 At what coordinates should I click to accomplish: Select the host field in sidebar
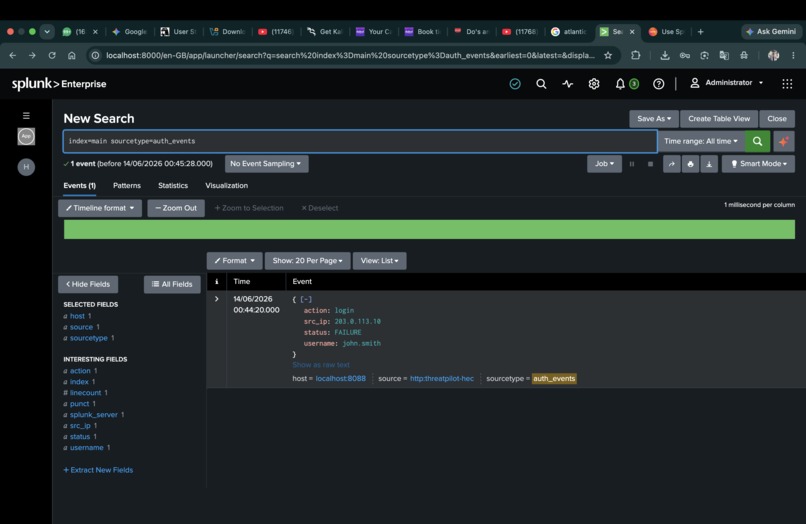[x=77, y=316]
